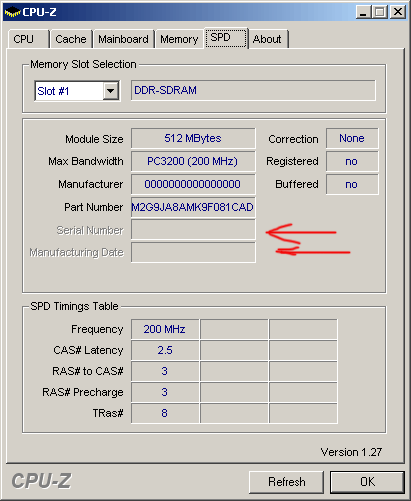Click the 512 MBytes module size value
This screenshot has width=411, height=501.
click(193, 138)
